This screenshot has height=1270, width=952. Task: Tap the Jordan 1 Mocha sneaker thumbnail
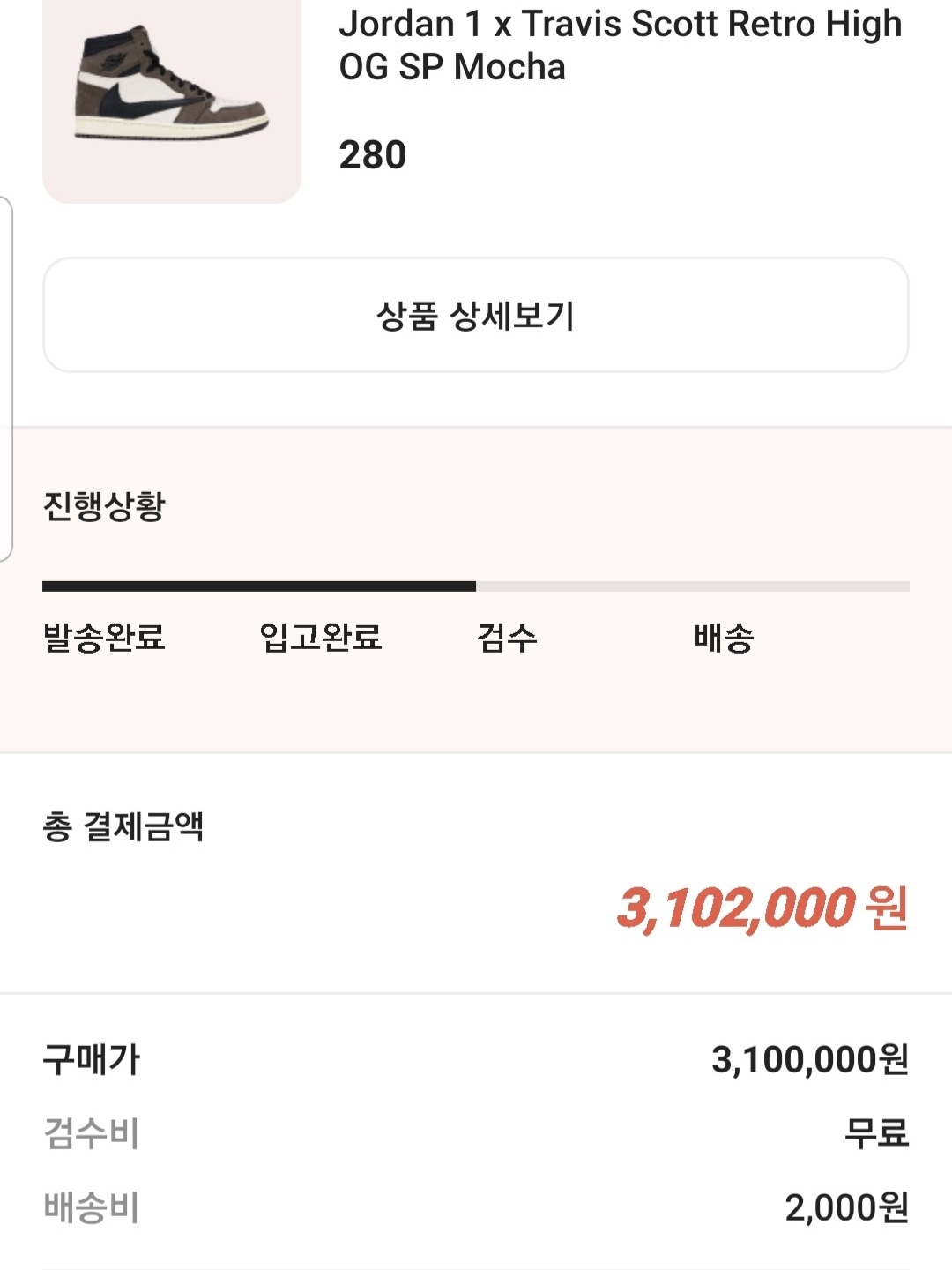(172, 95)
